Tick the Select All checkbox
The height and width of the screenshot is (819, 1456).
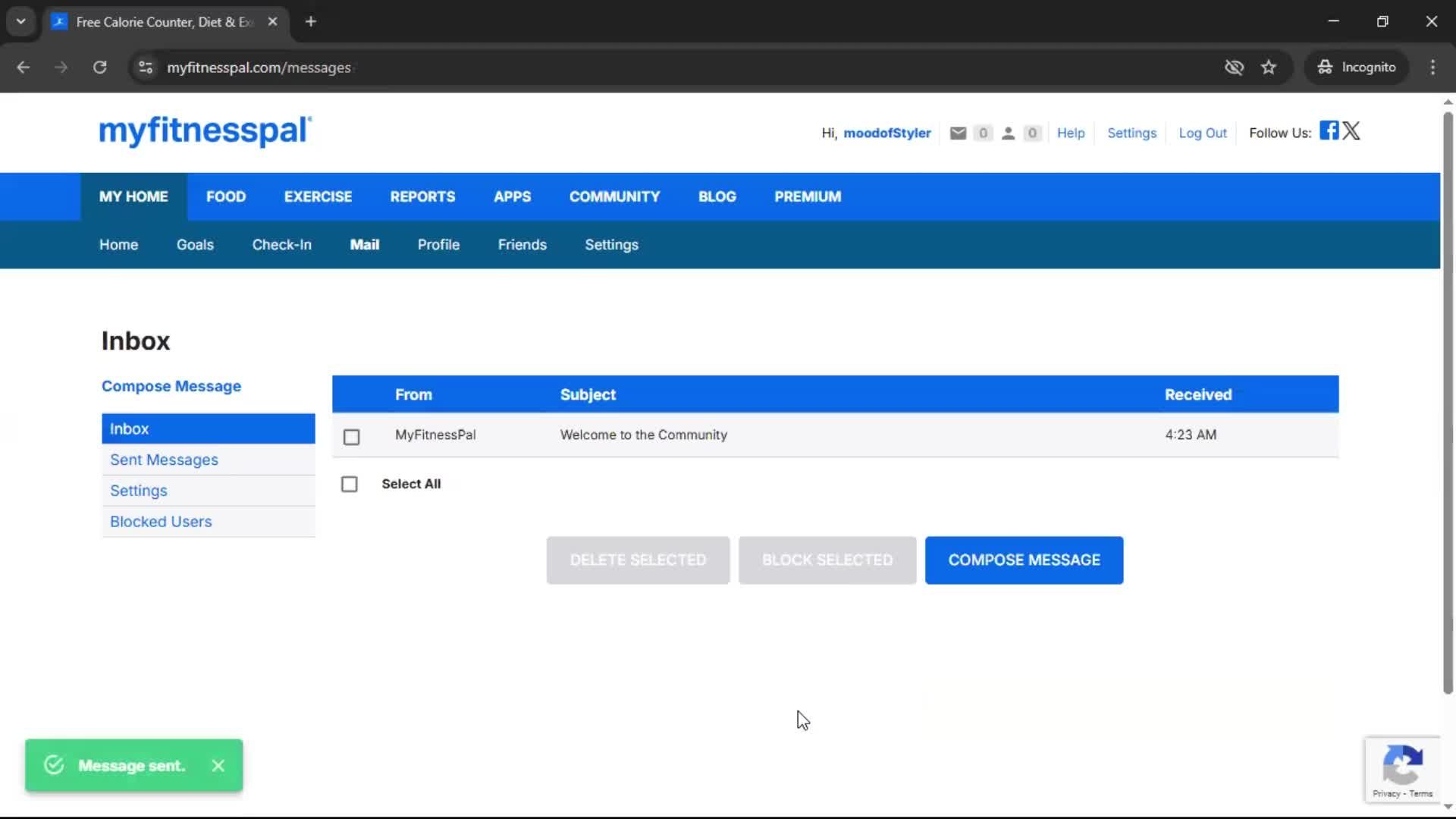click(349, 484)
